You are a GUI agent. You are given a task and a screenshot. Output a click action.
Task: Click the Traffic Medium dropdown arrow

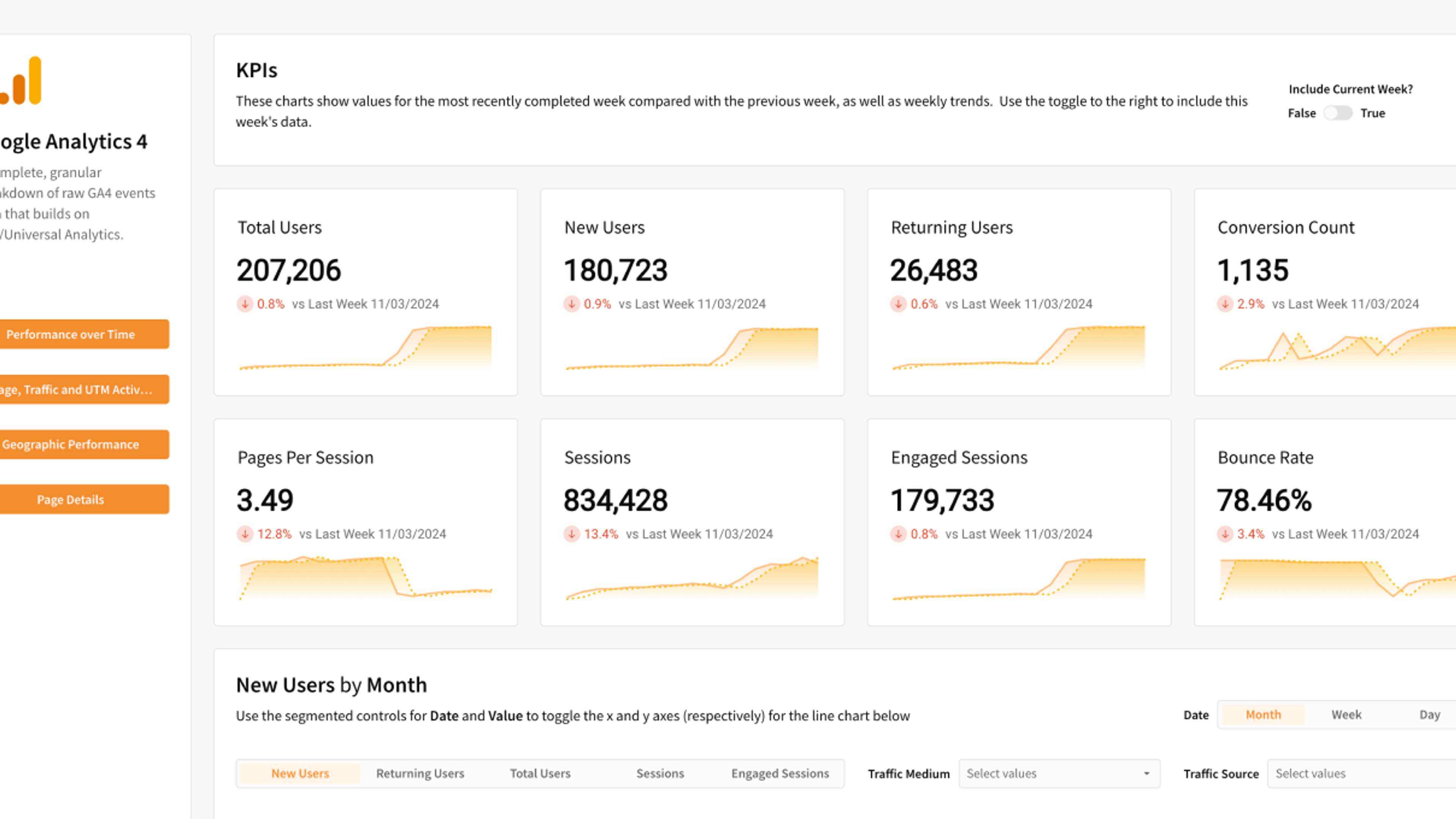(1147, 774)
